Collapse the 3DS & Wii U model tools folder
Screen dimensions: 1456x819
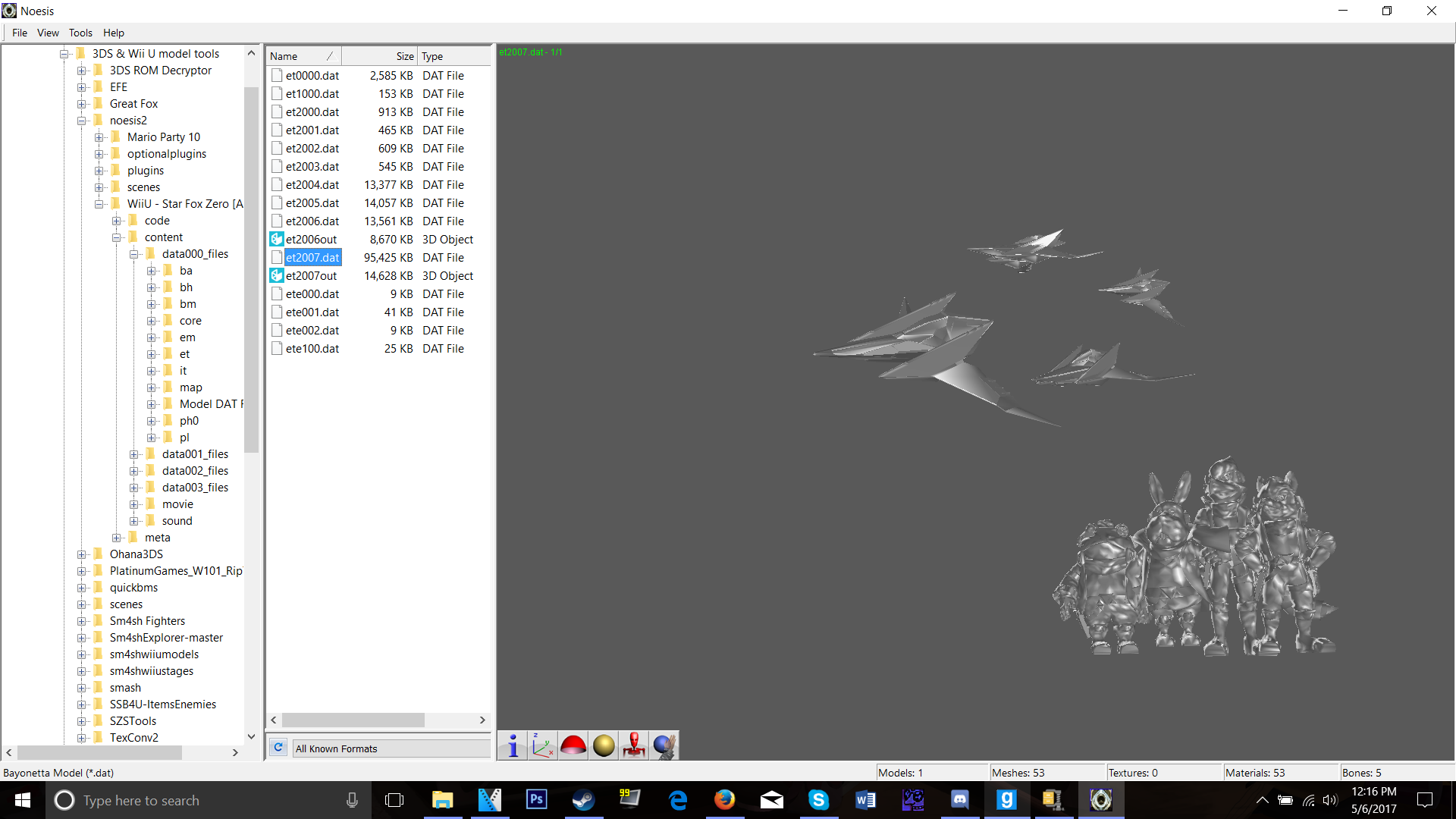64,54
